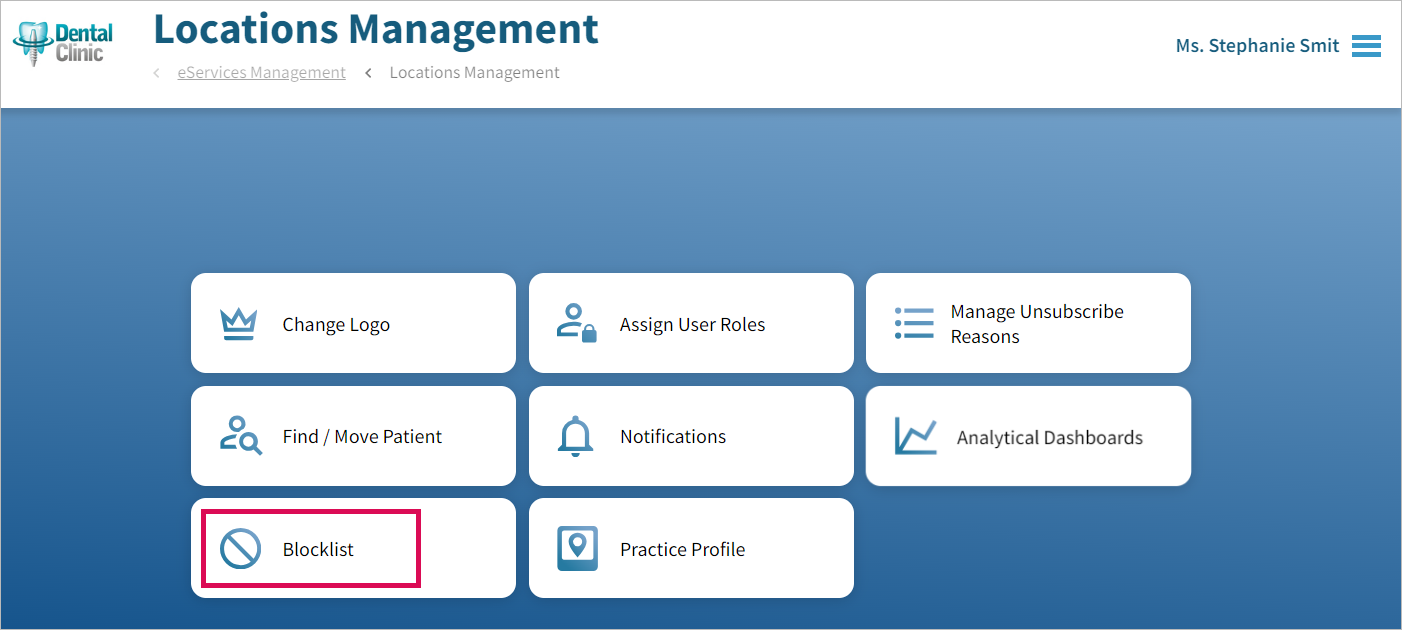Open the Assign User Roles tile

(x=691, y=323)
